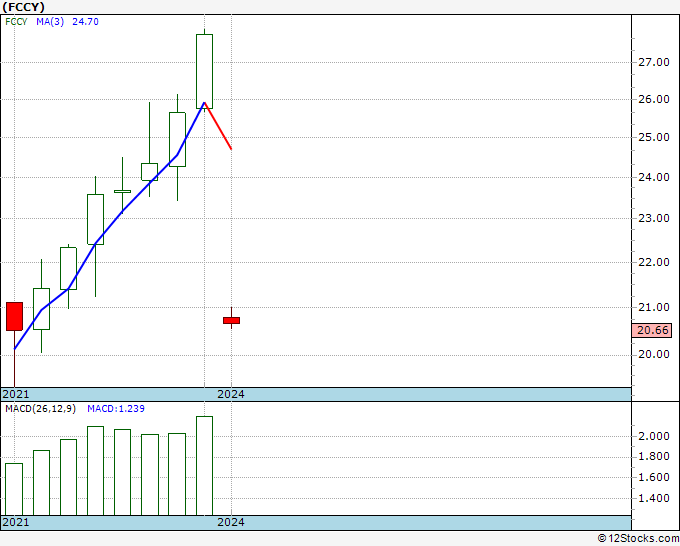The width and height of the screenshot is (680, 546).
Task: Click the 2024 label on MACD axis
Action: 231,522
